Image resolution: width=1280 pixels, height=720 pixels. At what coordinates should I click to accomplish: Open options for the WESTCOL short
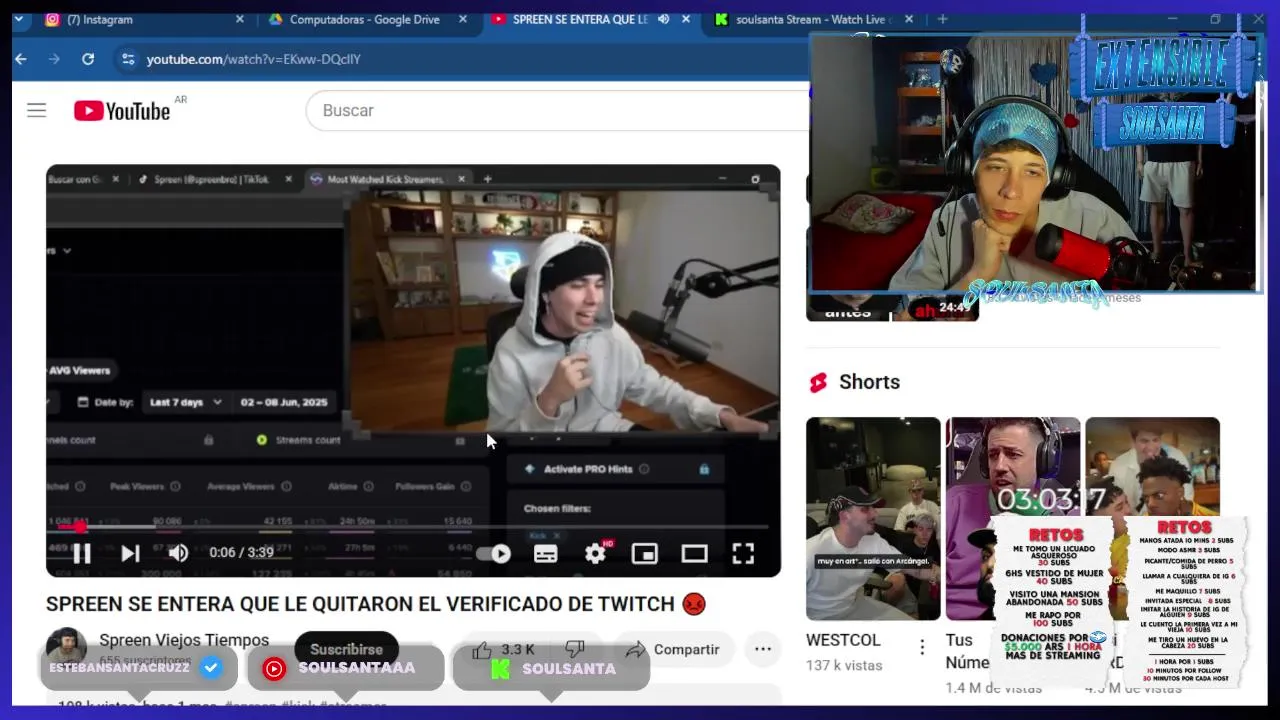922,648
